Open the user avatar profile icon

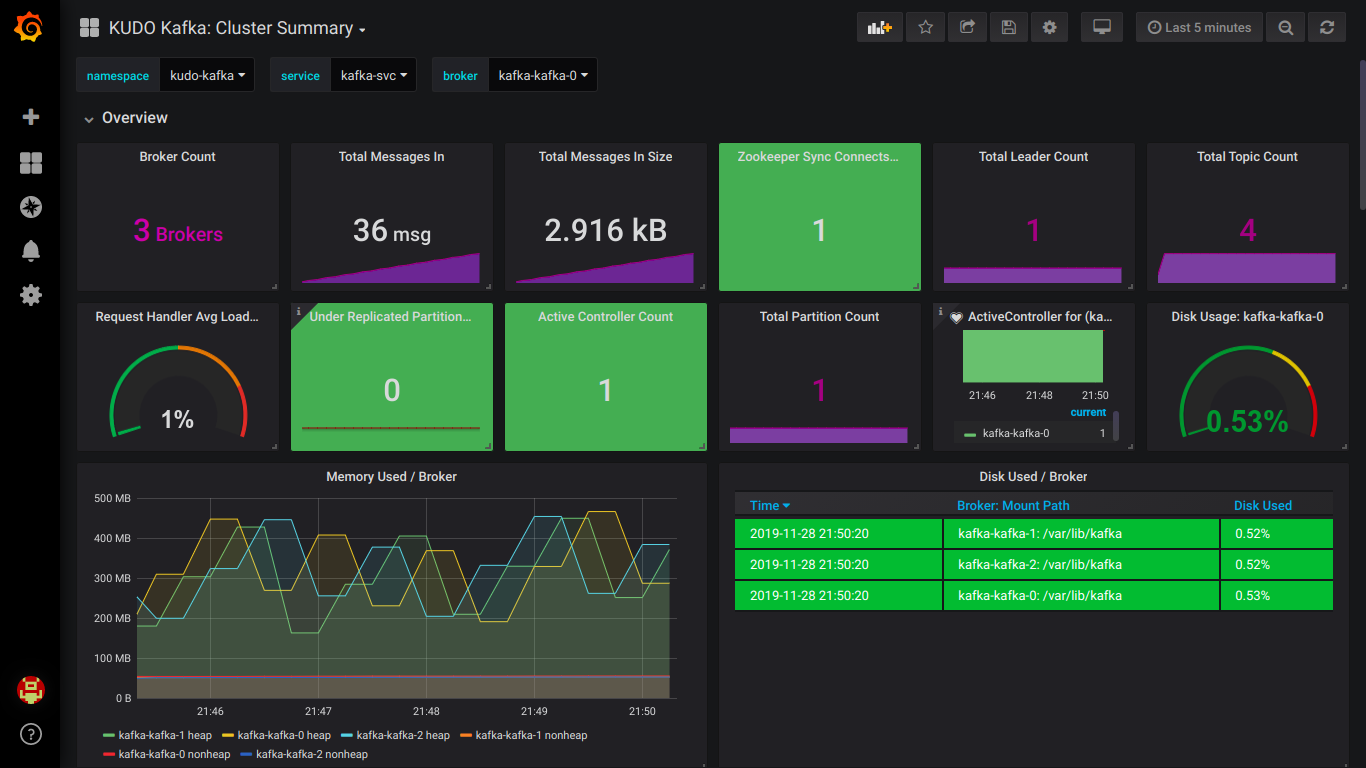point(31,690)
